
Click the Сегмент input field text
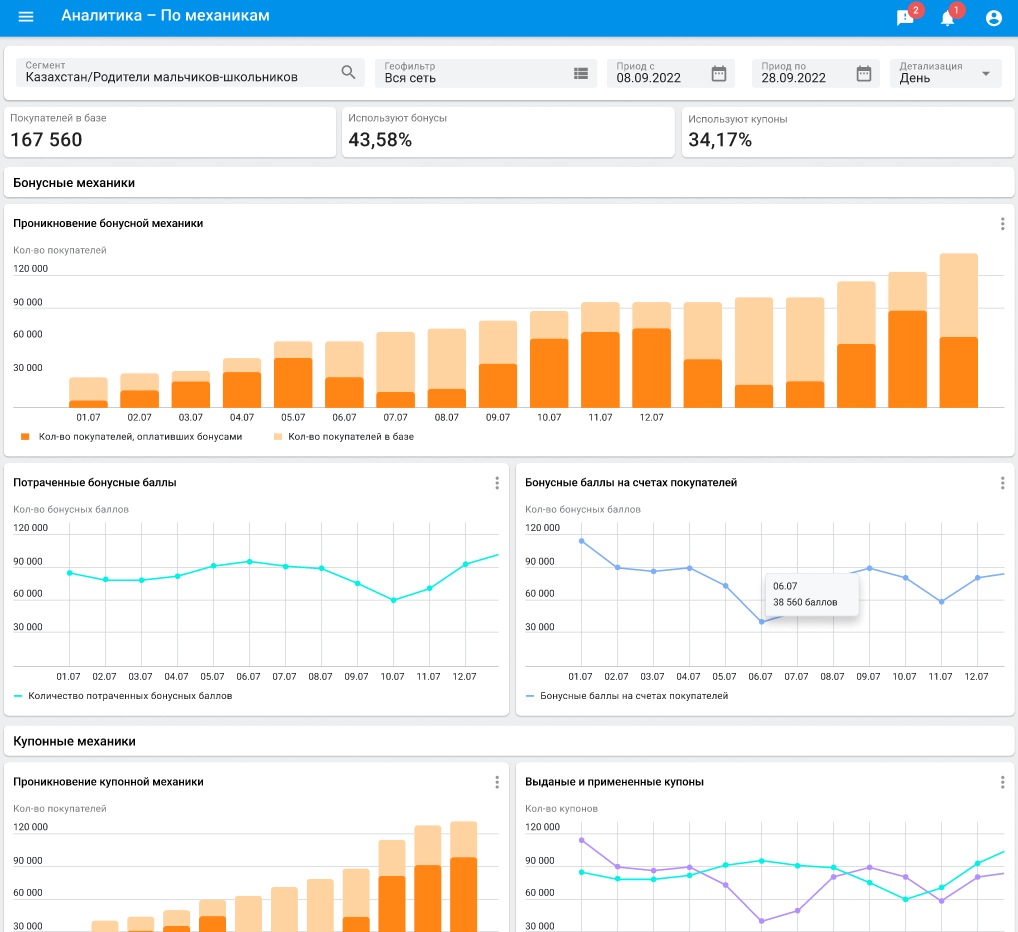pyautogui.click(x=162, y=77)
